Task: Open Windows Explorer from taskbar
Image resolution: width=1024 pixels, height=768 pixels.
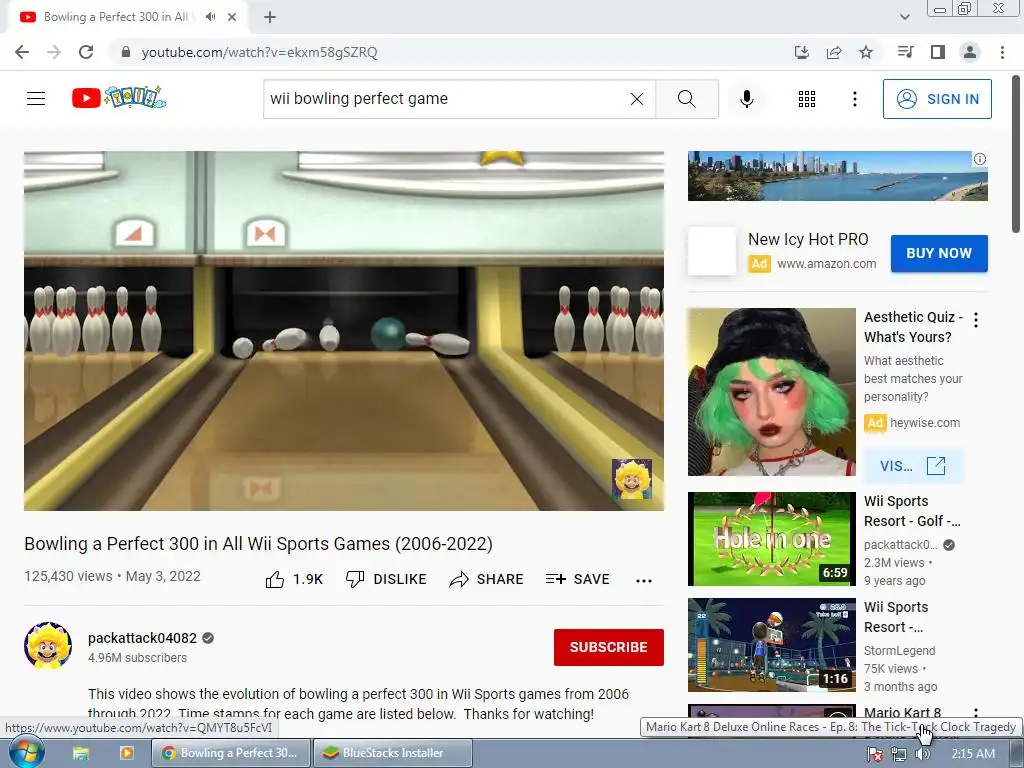Action: pos(80,753)
